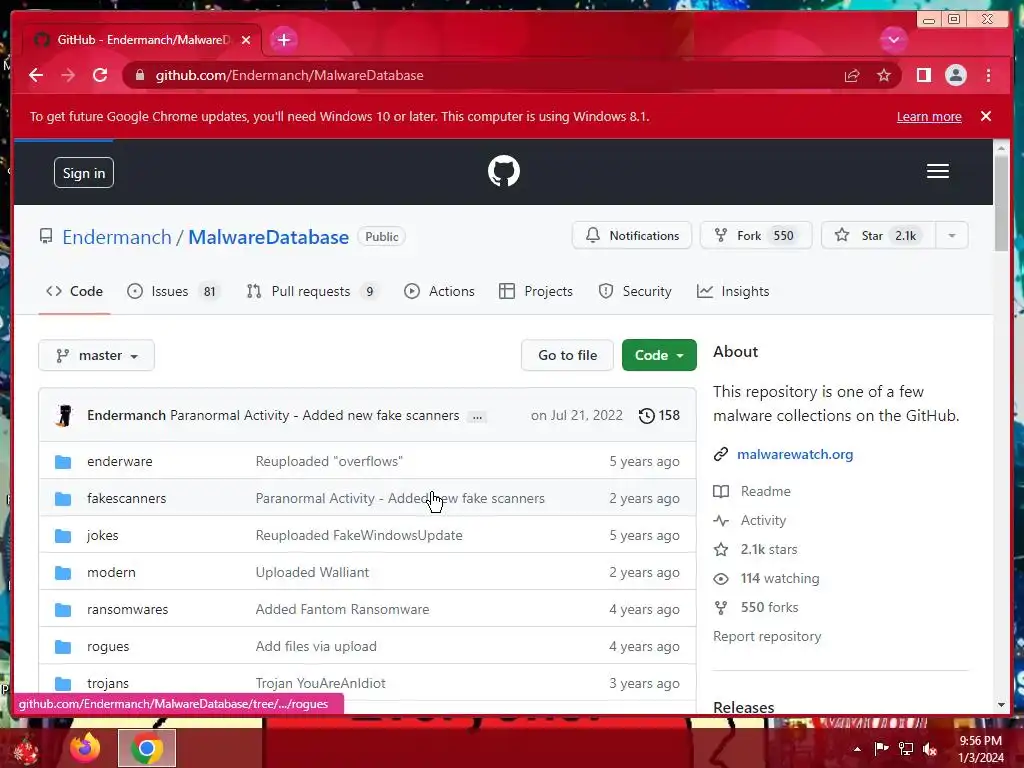Open Added Fantom Ransomware commit link
This screenshot has width=1024, height=768.
pos(342,609)
